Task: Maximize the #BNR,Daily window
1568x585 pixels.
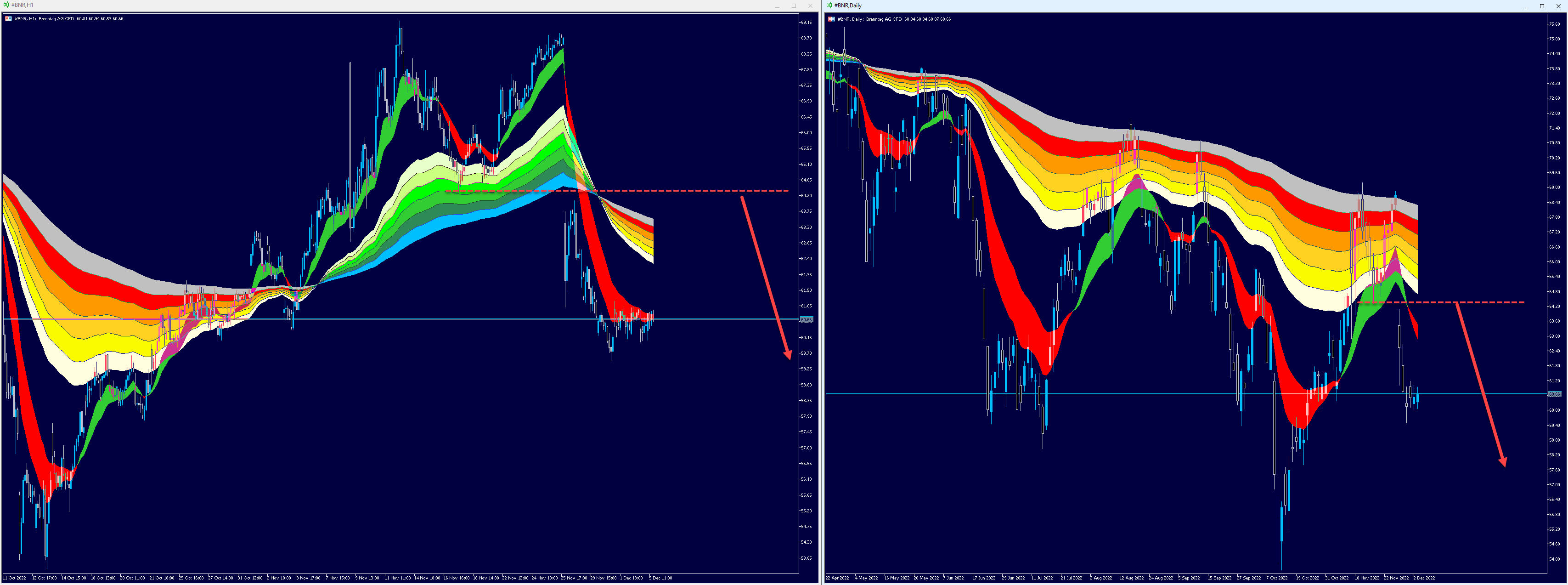Action: pyautogui.click(x=1542, y=6)
